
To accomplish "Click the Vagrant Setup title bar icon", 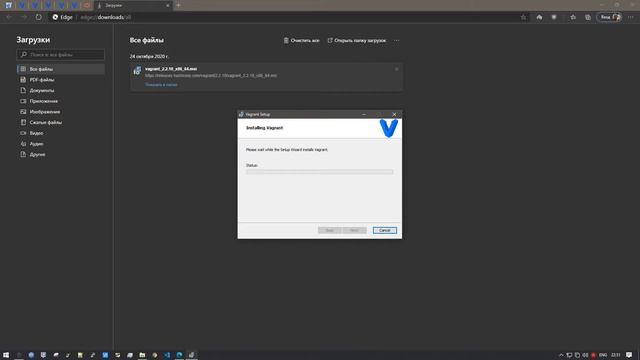I will (241, 114).
